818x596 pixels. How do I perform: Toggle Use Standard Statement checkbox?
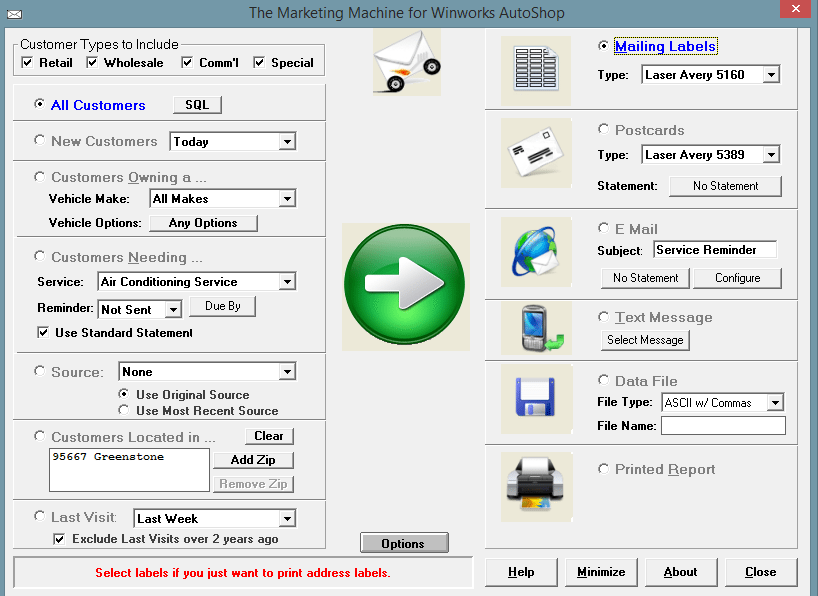43,332
